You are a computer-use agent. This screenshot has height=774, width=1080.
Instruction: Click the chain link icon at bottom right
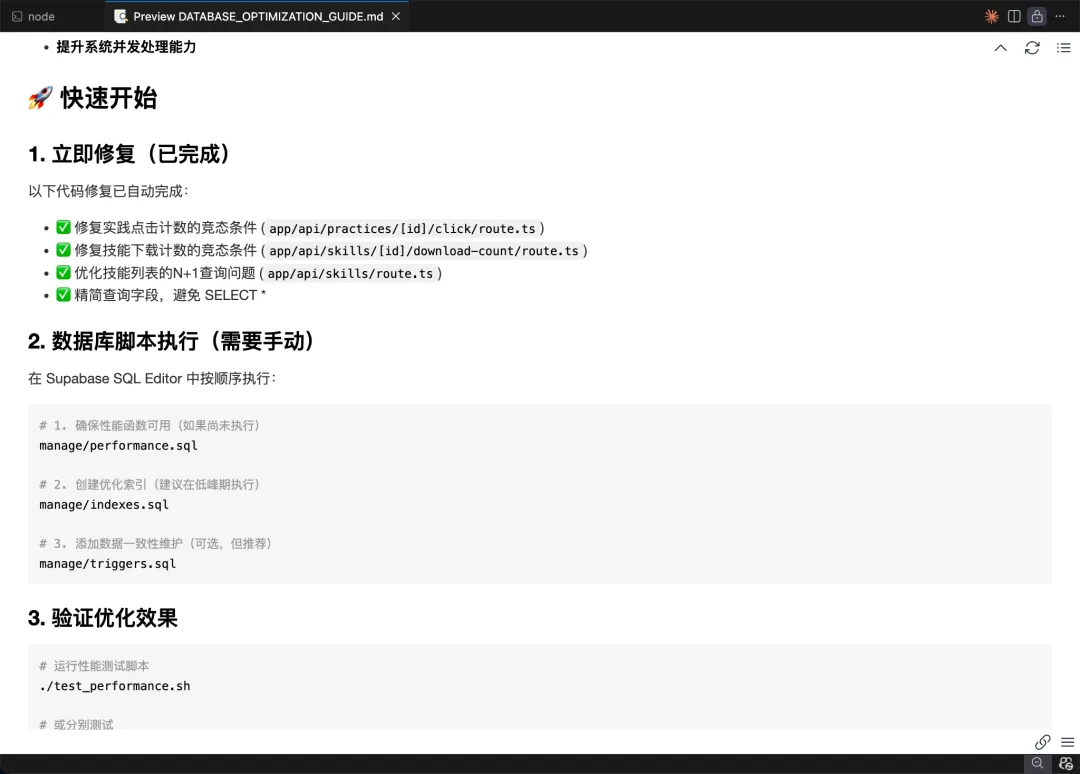[x=1042, y=742]
